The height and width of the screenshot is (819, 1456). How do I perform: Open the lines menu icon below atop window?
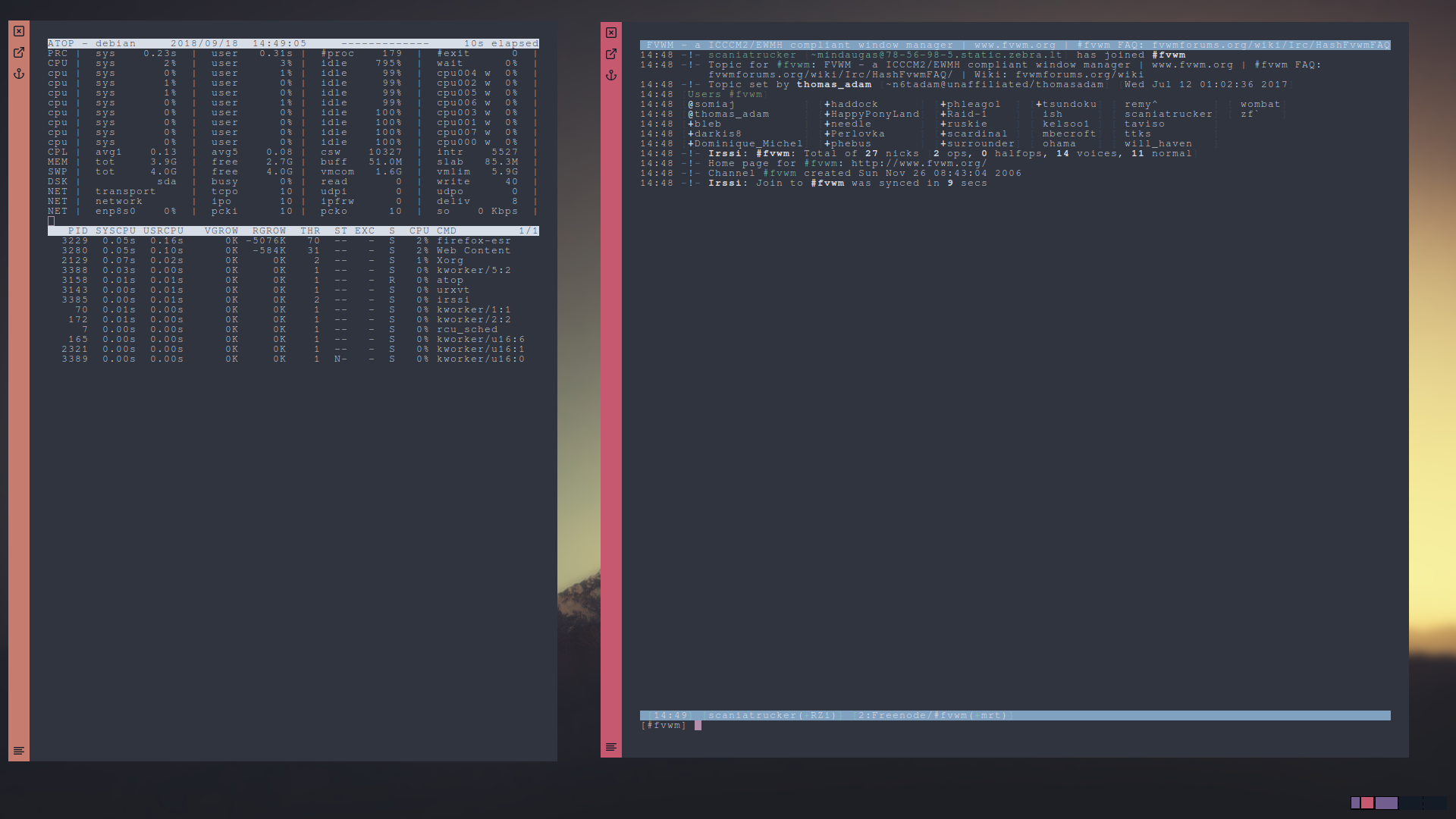19,751
